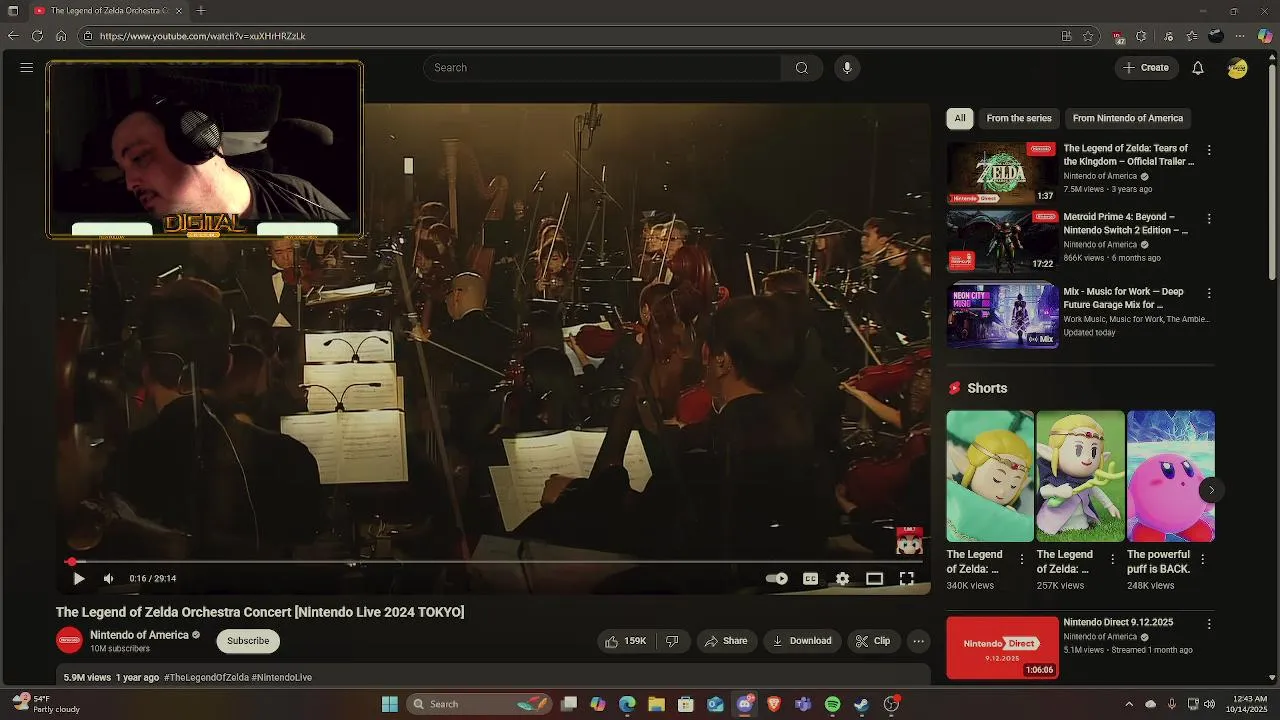This screenshot has width=1280, height=720.
Task: Open Tears of the Kingdom trailer thumbnail
Action: [x=1002, y=173]
